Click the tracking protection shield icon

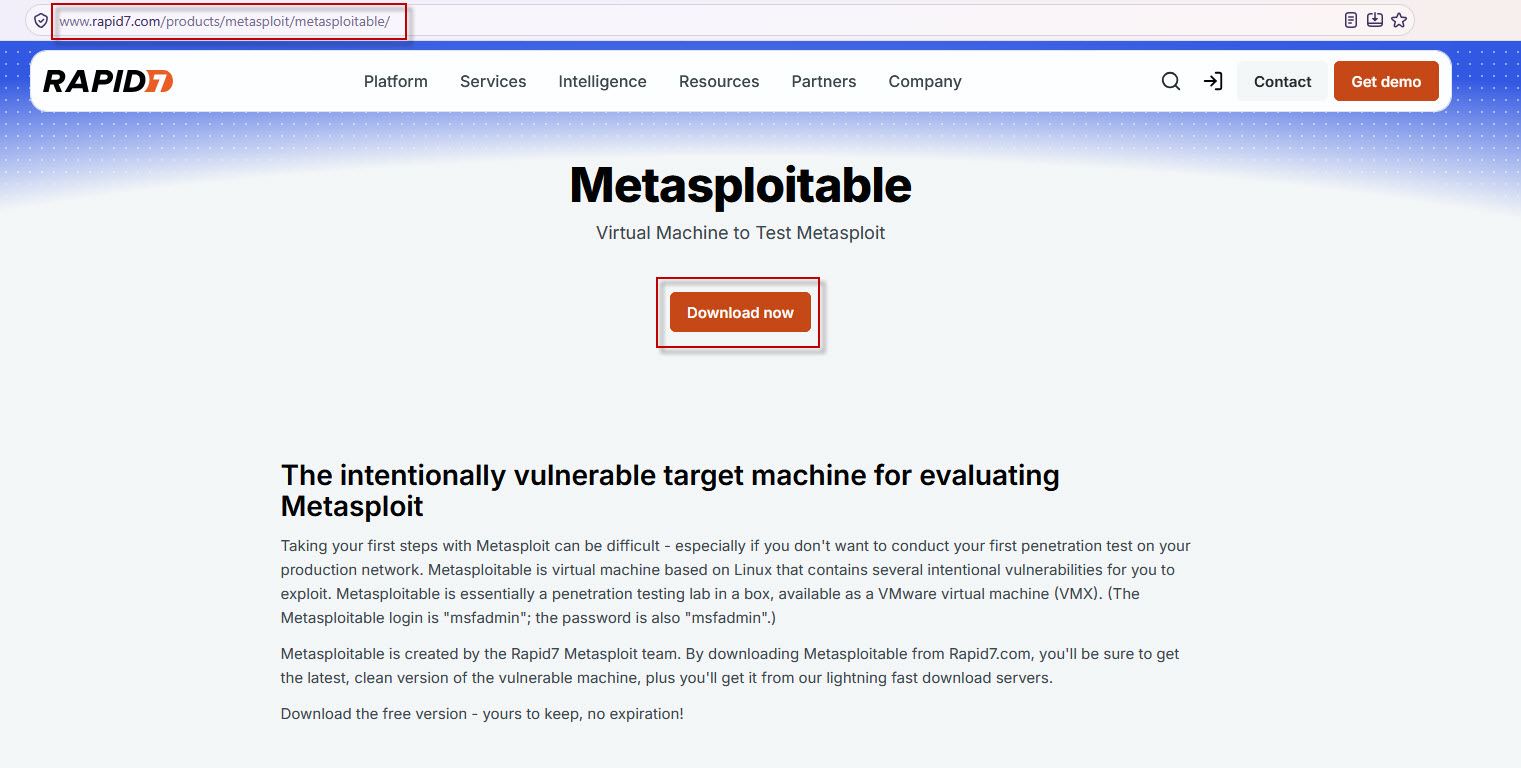tap(41, 20)
